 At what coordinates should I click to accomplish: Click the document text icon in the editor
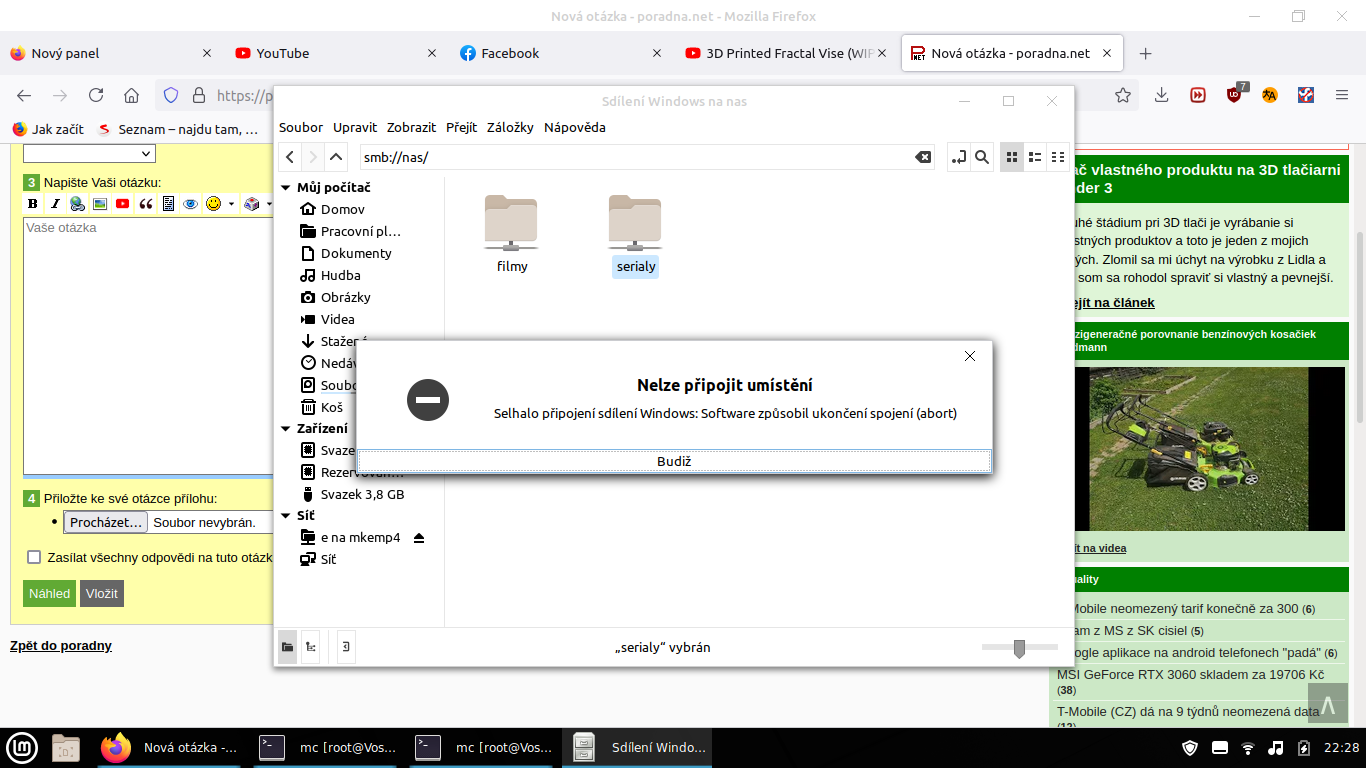[x=168, y=204]
